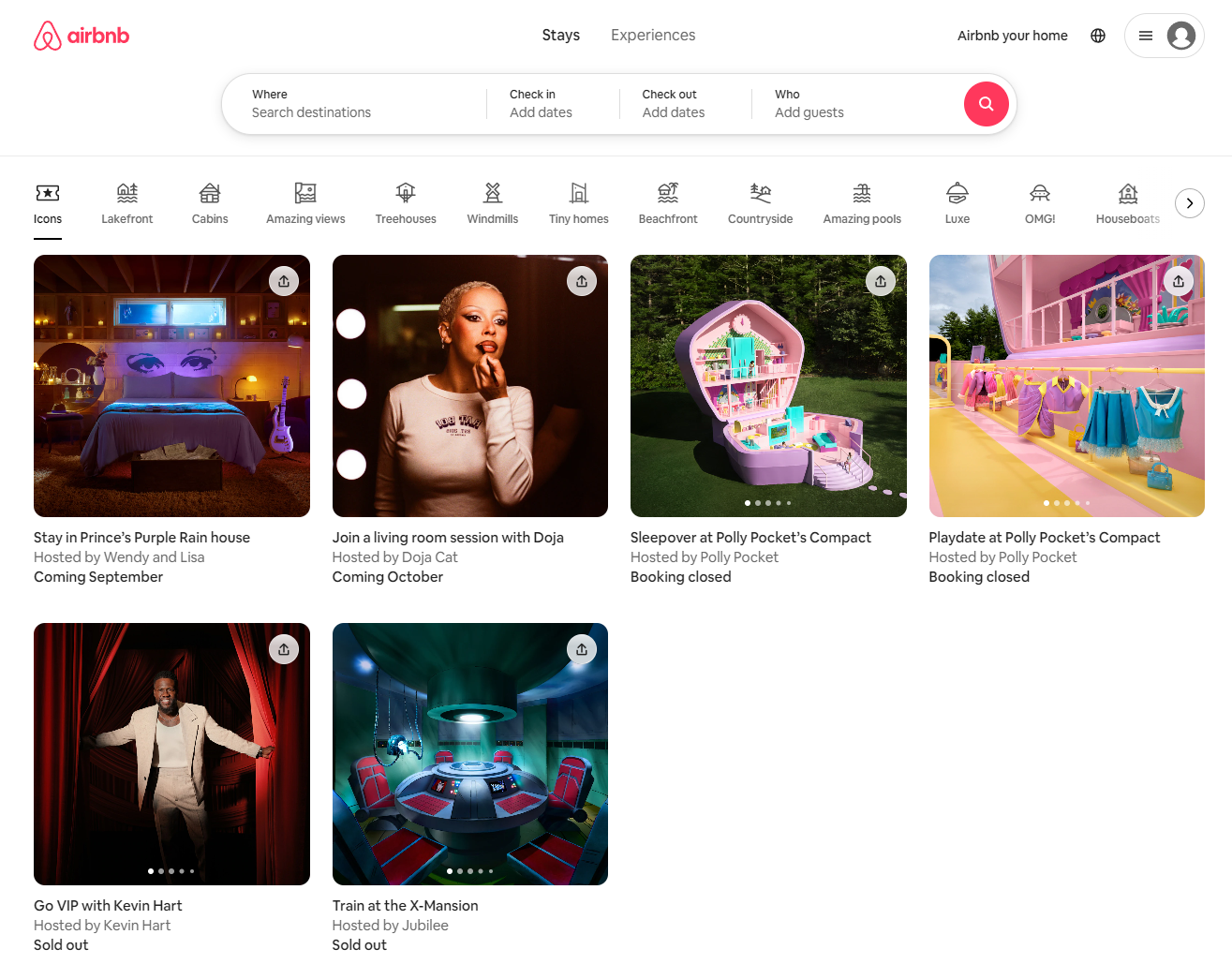Open the Check out date picker
Viewport: 1232px width, 964px height.
(686, 104)
